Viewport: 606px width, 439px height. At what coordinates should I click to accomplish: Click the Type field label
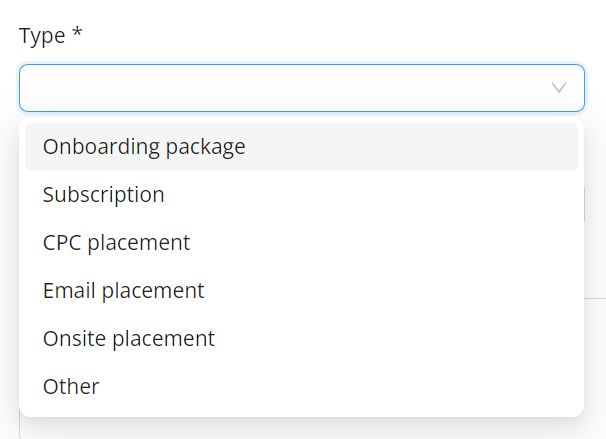click(x=43, y=36)
